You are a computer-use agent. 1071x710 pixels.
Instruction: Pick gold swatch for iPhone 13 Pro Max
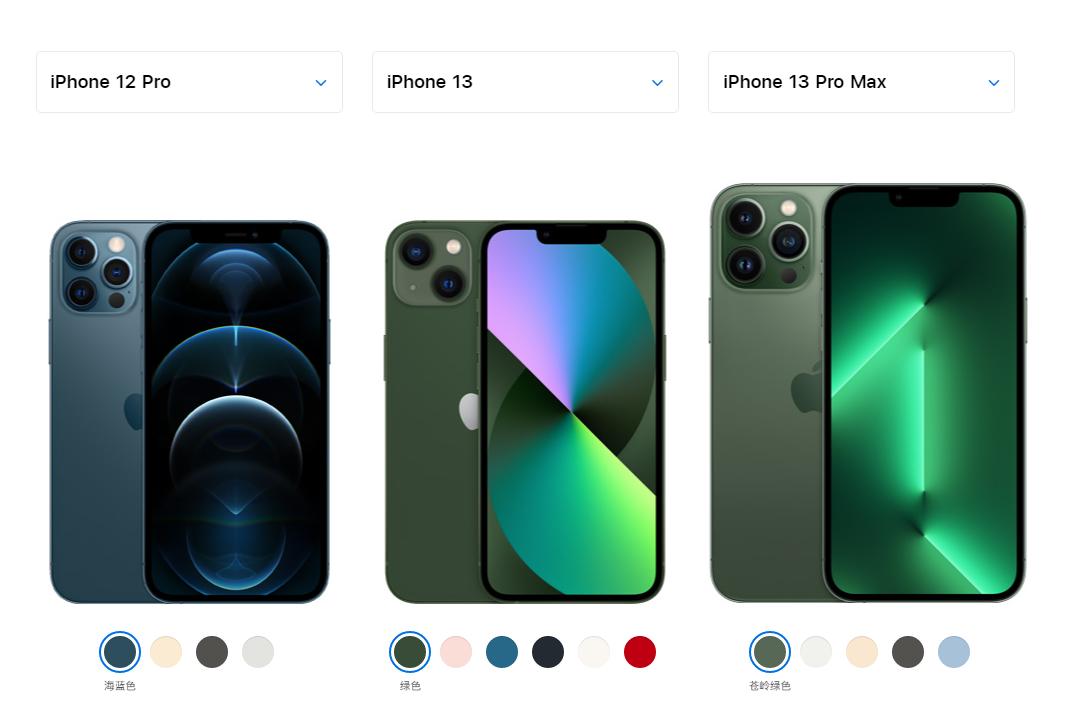tap(862, 652)
